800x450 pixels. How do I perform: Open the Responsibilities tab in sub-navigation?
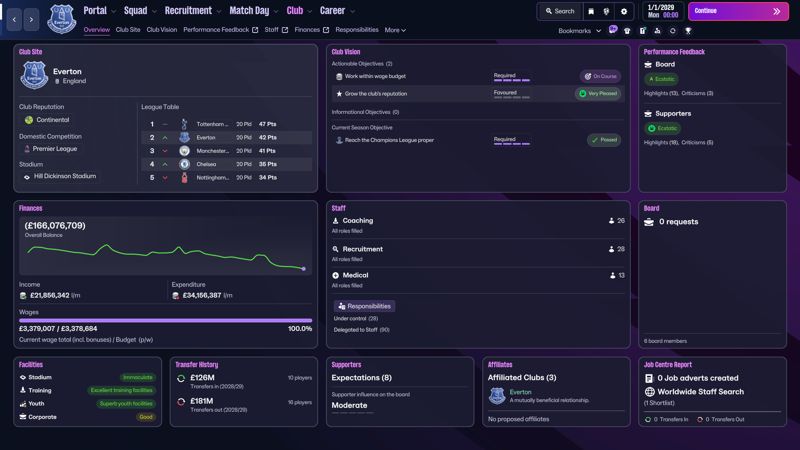click(x=357, y=30)
